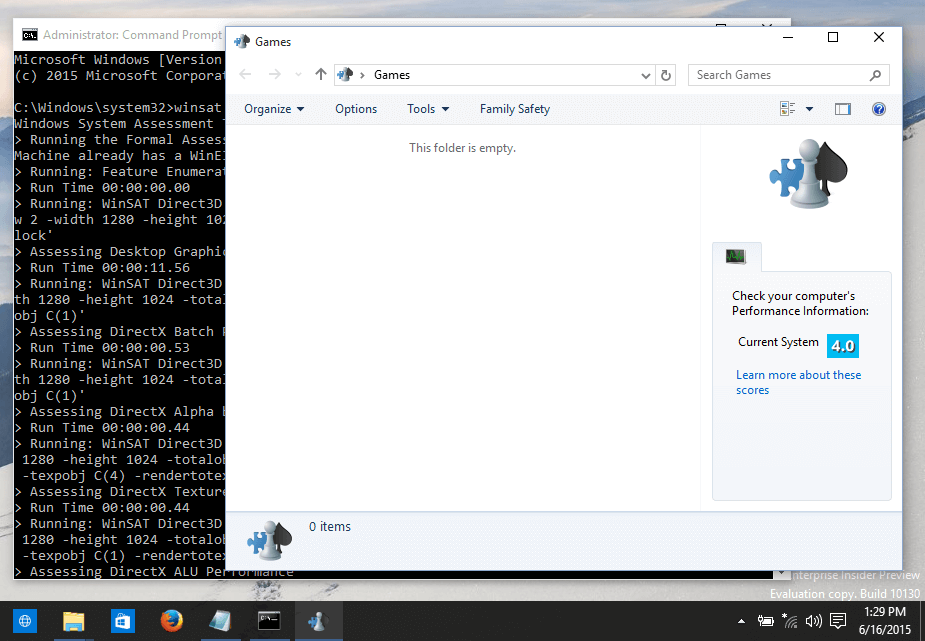
Task: Open Action Center notifications icon
Action: pos(838,620)
